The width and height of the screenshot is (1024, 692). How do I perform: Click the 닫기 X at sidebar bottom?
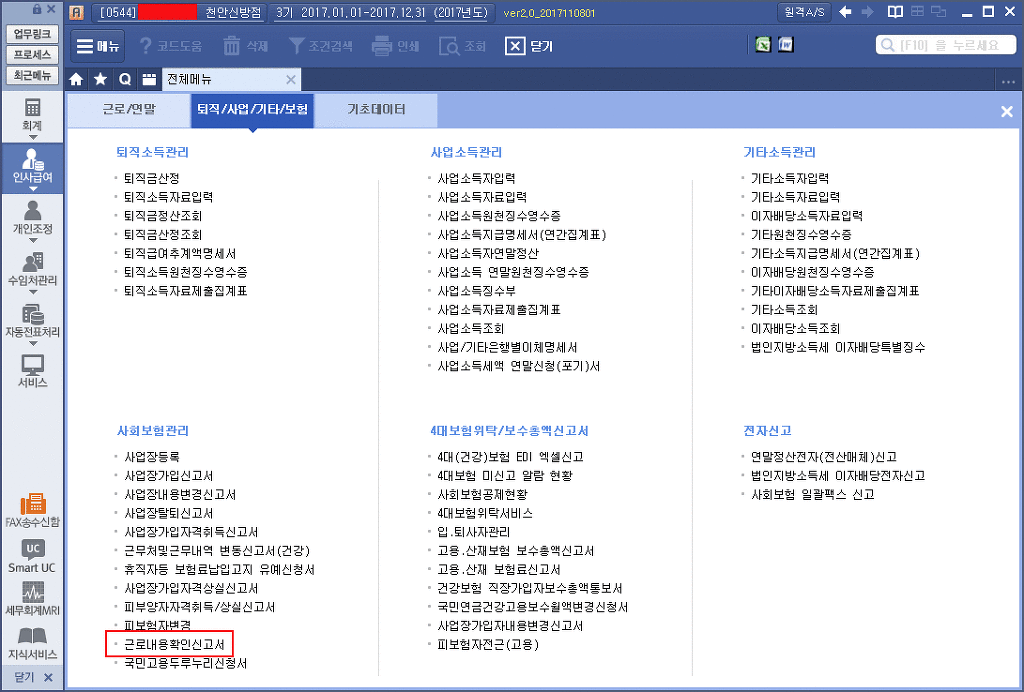click(x=32, y=678)
